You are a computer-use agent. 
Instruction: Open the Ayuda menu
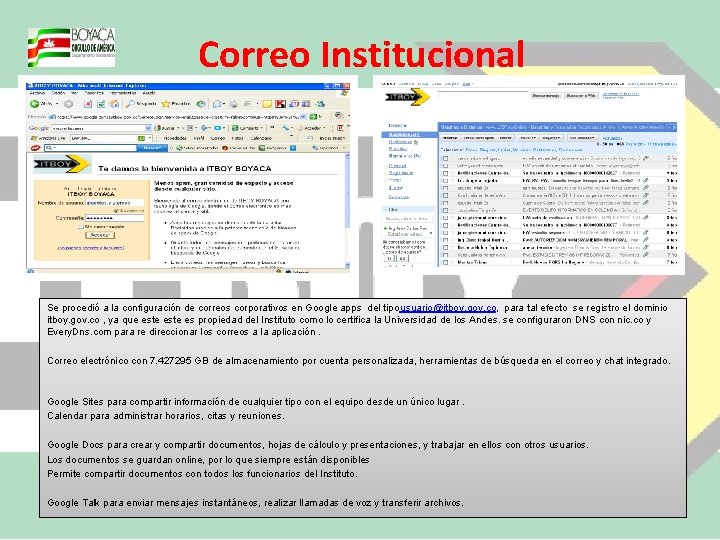(x=149, y=93)
